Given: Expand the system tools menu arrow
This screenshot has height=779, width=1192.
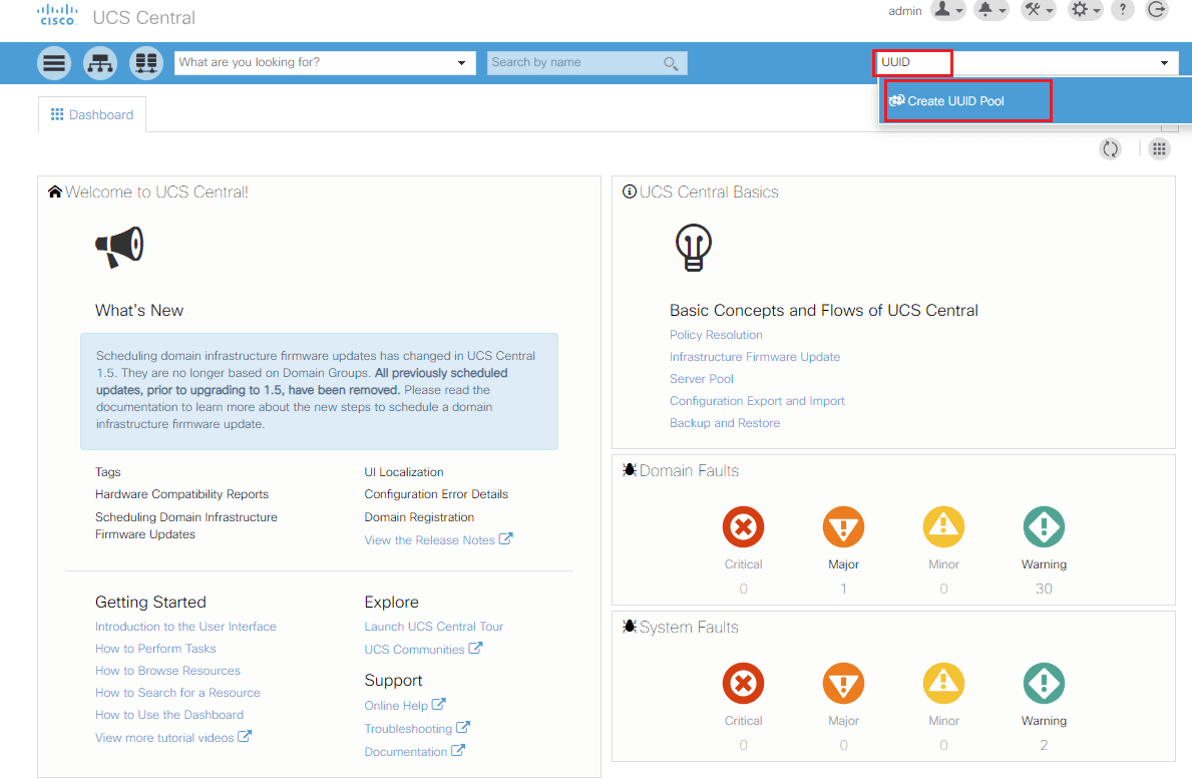Looking at the screenshot, I should tap(1050, 11).
